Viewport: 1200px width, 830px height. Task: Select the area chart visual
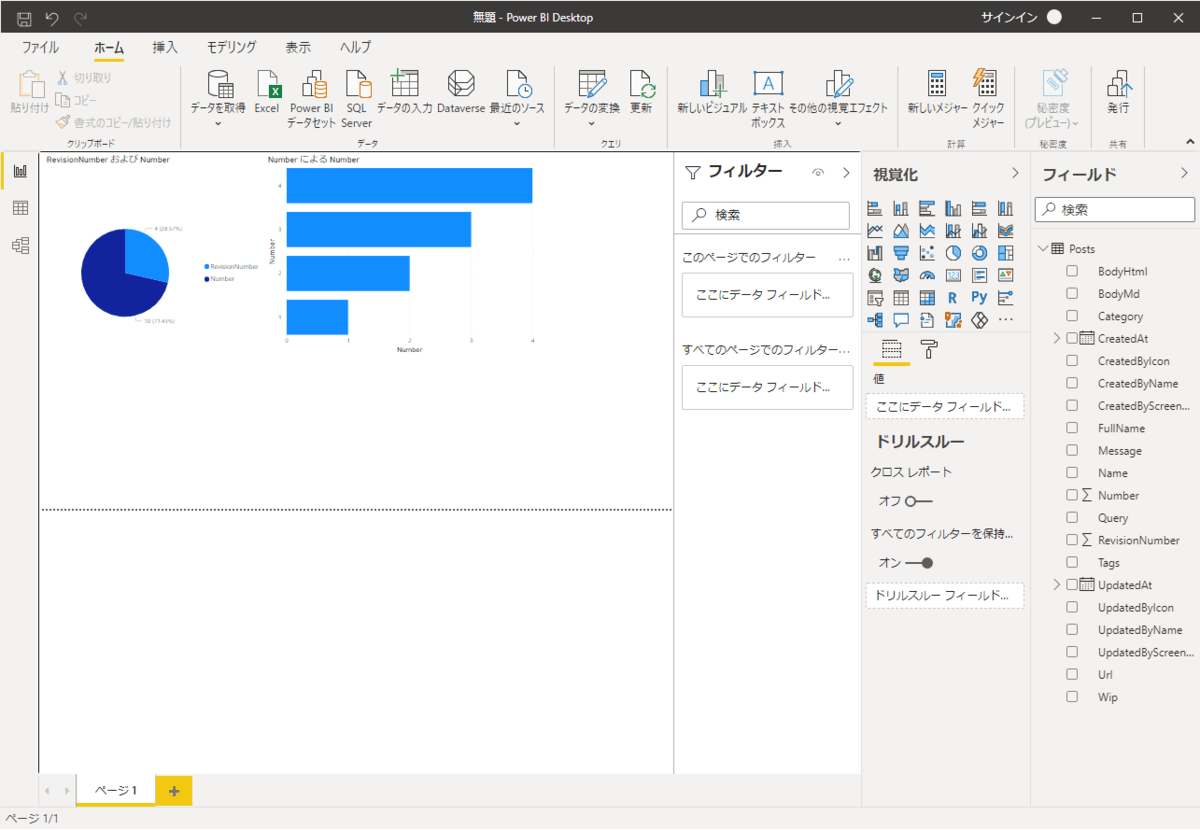tap(901, 231)
